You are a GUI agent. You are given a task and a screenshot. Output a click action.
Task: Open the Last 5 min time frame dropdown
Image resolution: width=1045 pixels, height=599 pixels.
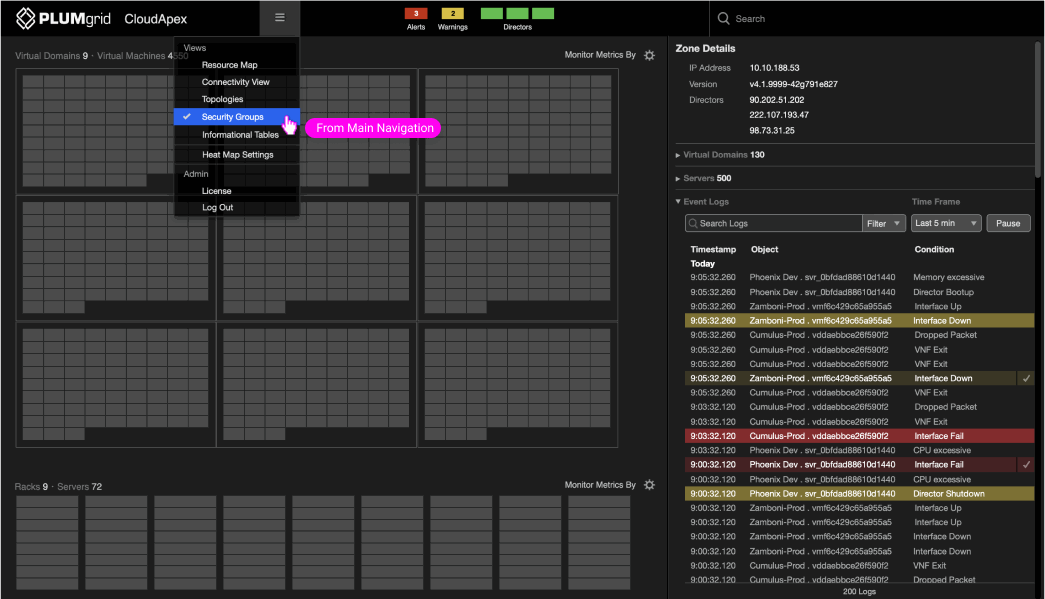click(946, 223)
